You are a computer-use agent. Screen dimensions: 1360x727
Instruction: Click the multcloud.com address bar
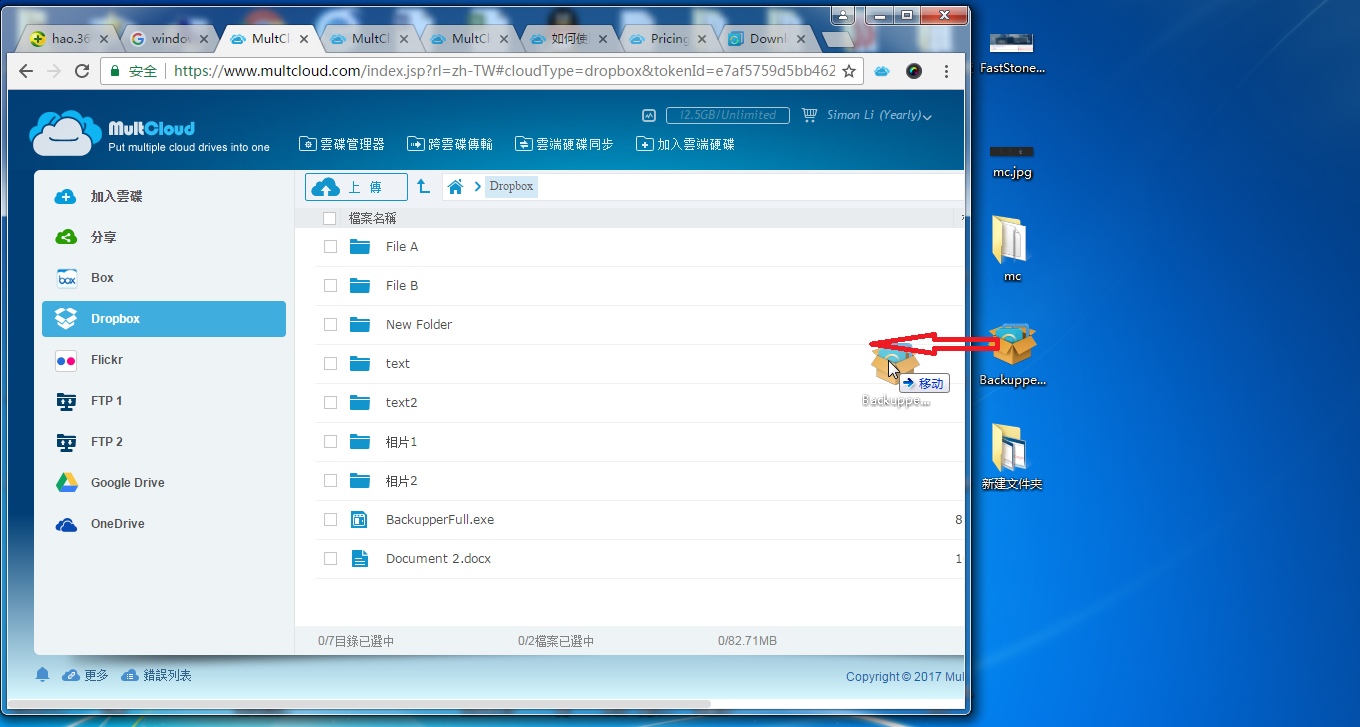[x=480, y=71]
